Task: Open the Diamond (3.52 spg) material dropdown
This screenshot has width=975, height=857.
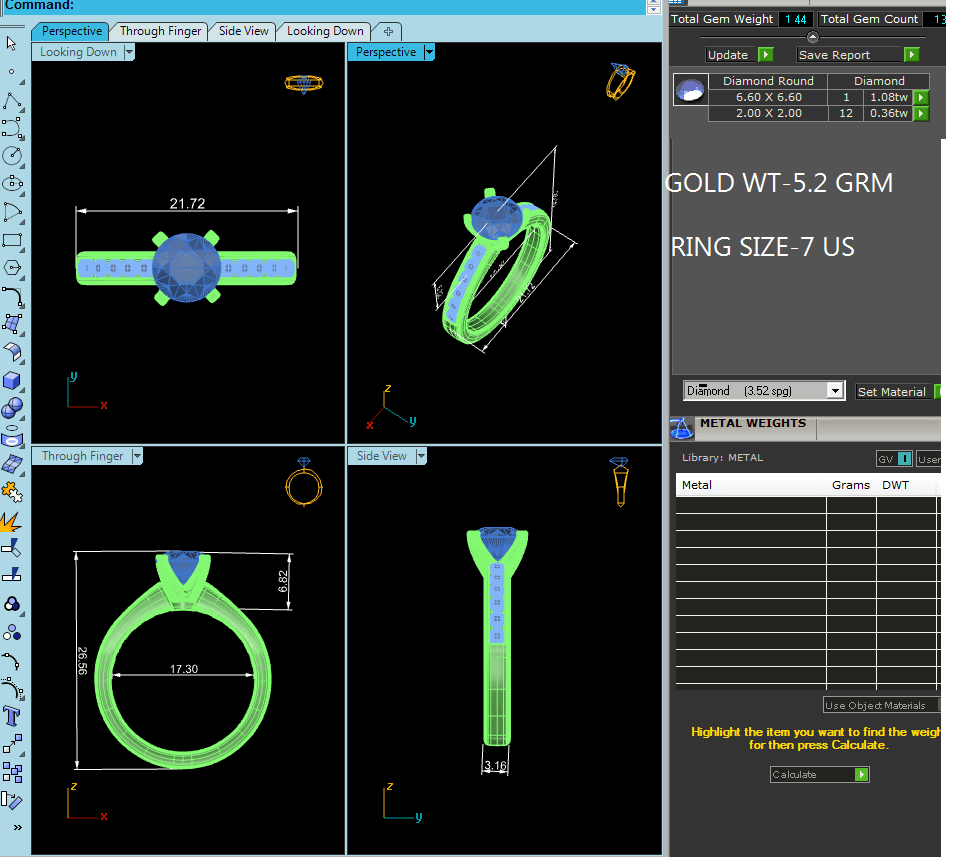Action: pos(836,391)
